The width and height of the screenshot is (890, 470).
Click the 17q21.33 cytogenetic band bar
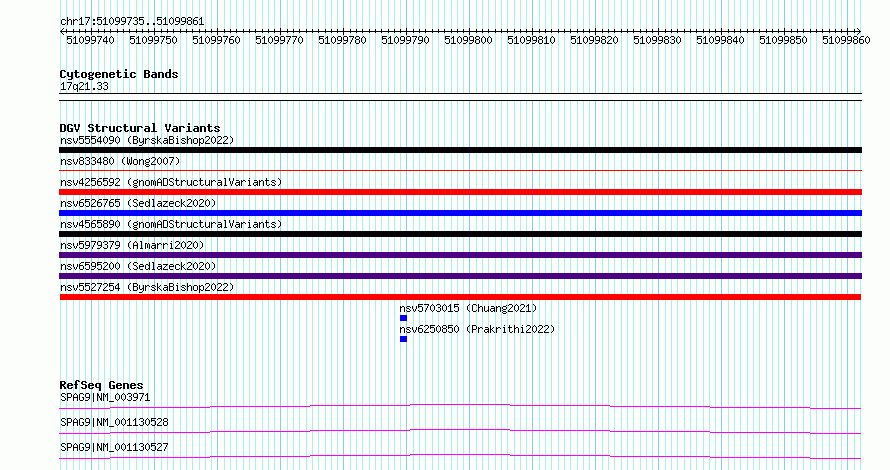coord(460,97)
